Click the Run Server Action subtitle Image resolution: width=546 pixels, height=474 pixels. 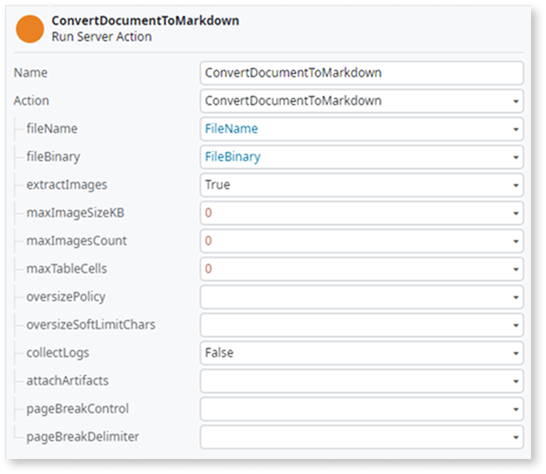(102, 37)
